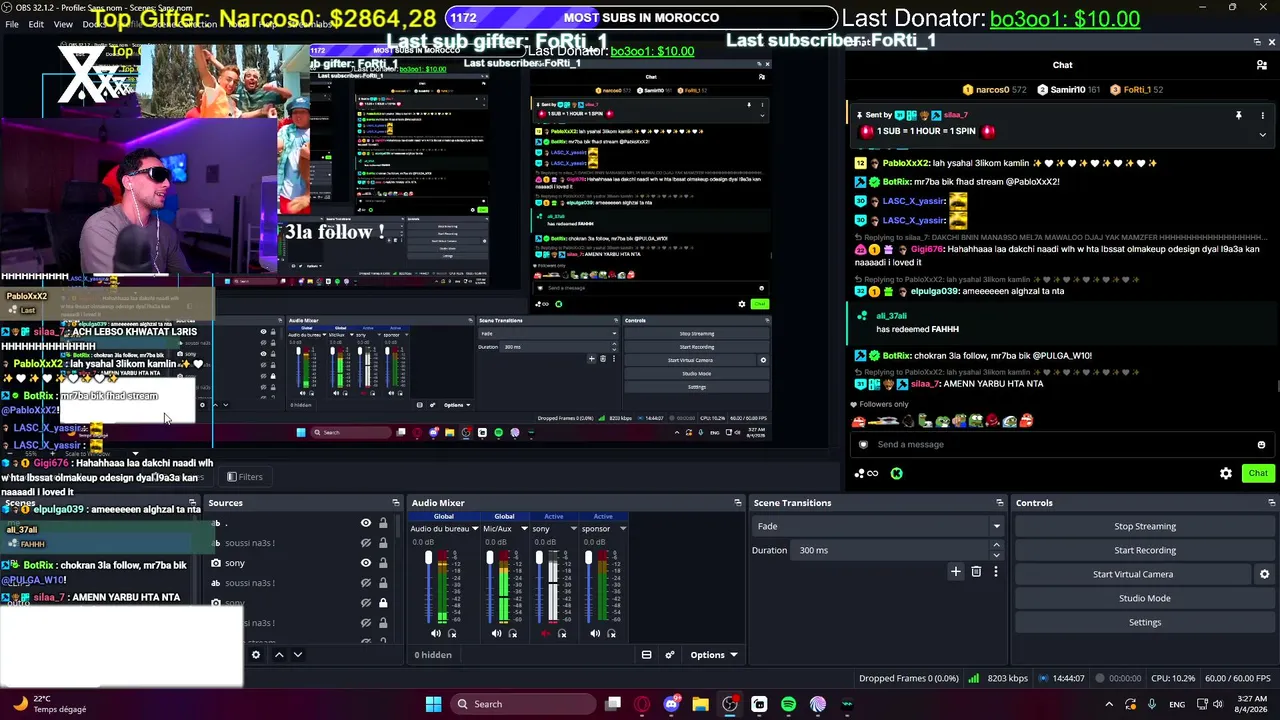This screenshot has height=720, width=1280.
Task: Send message with green Chat button
Action: [x=1257, y=473]
